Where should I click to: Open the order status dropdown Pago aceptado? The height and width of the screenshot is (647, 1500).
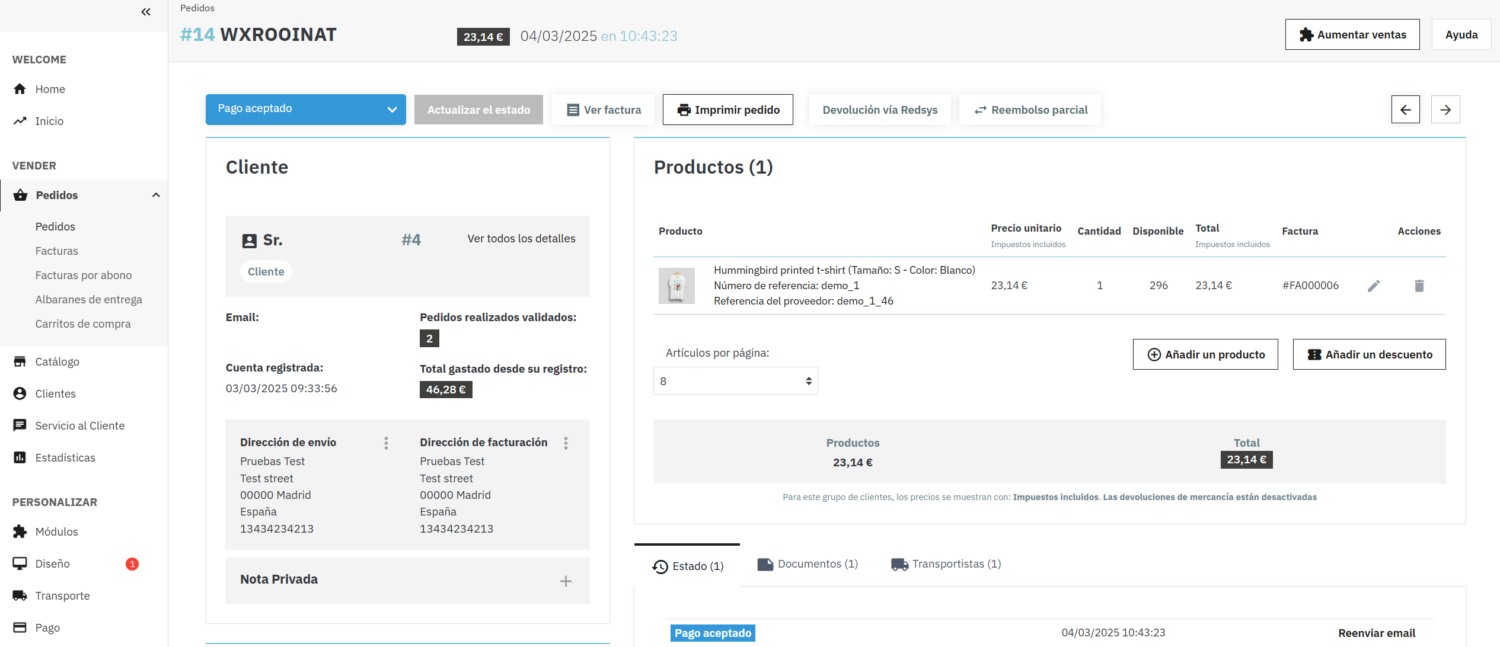point(305,109)
